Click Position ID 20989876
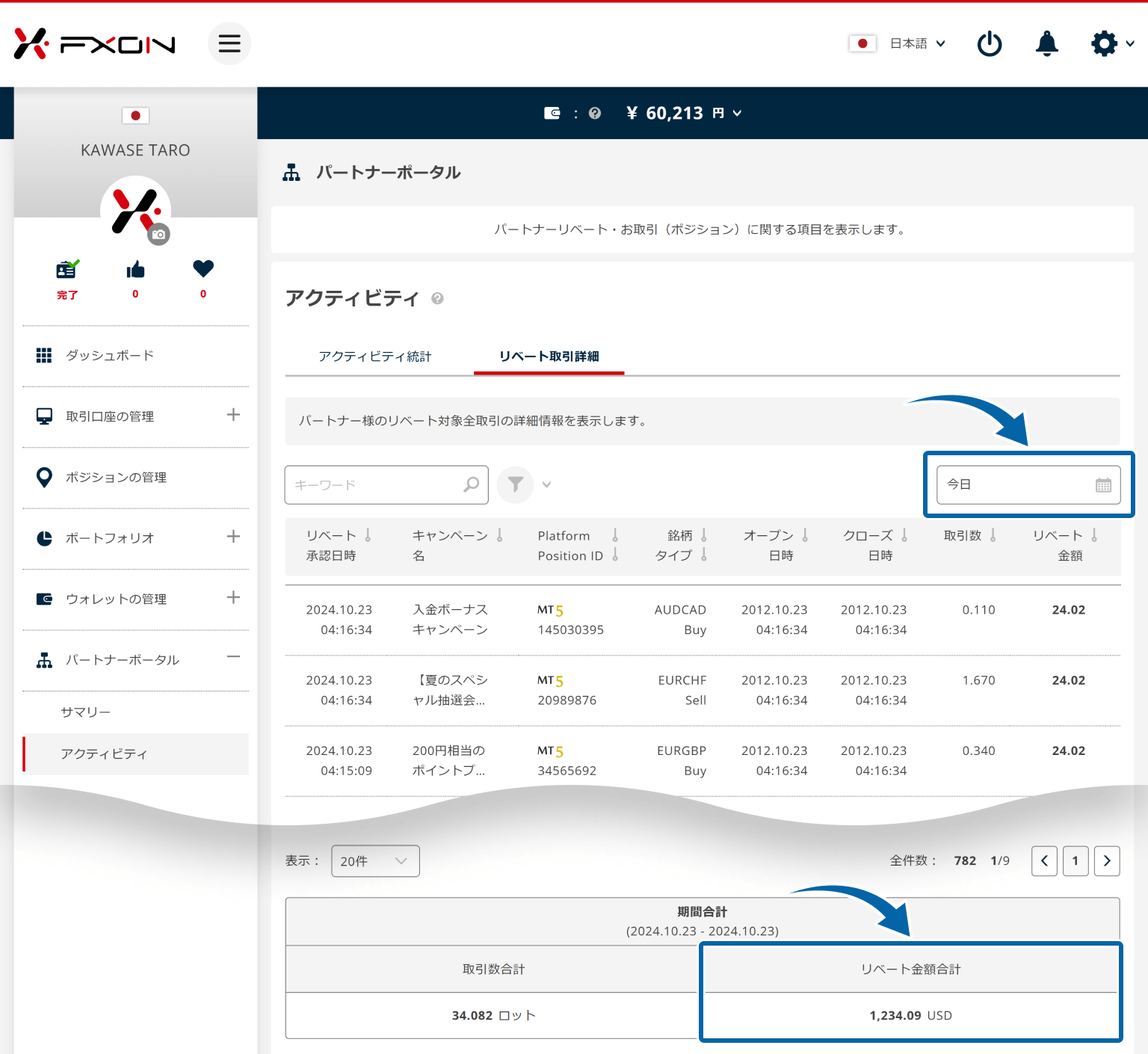Screen dimensions: 1148x1054 click(x=567, y=700)
